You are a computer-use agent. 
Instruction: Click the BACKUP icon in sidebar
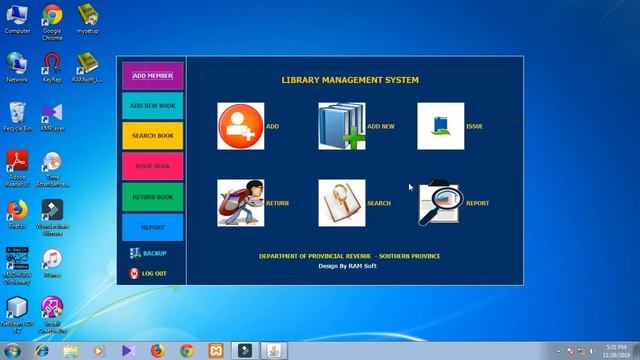(135, 253)
